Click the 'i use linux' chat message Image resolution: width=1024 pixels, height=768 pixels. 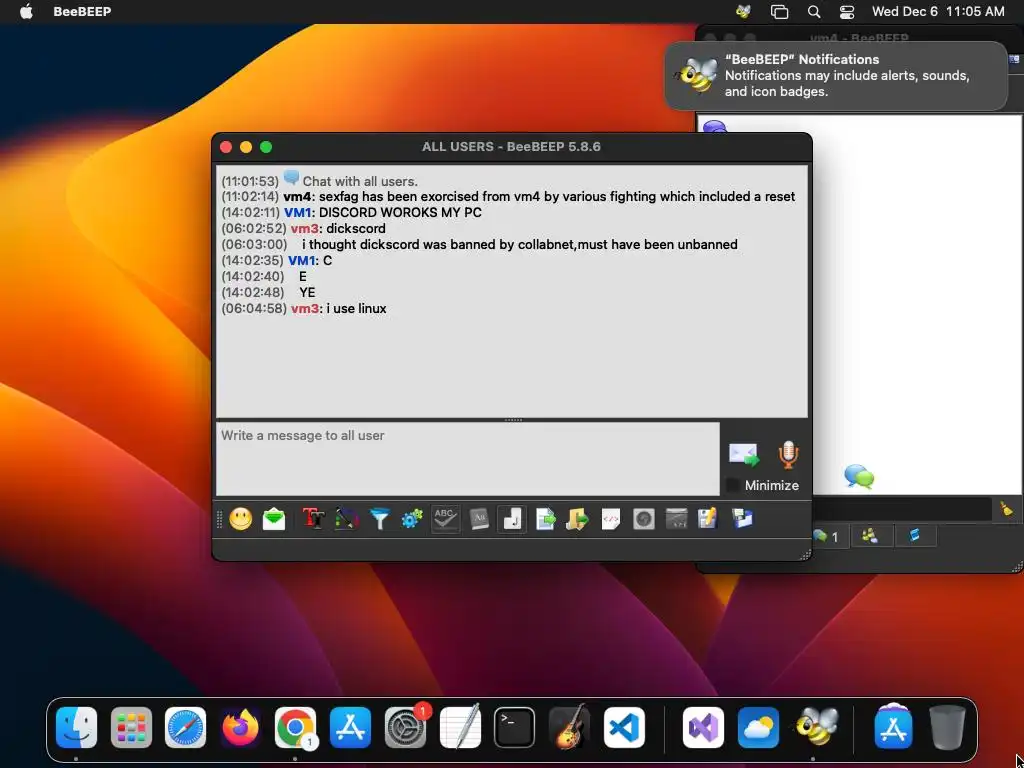357,308
